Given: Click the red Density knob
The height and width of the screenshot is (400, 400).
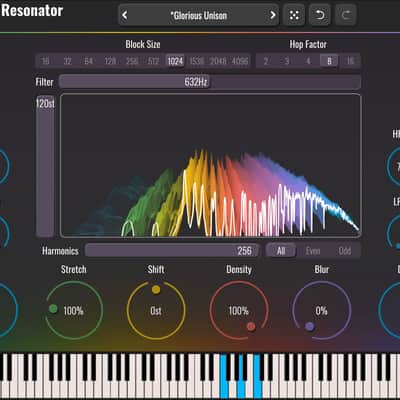Looking at the screenshot, I should point(239,310).
